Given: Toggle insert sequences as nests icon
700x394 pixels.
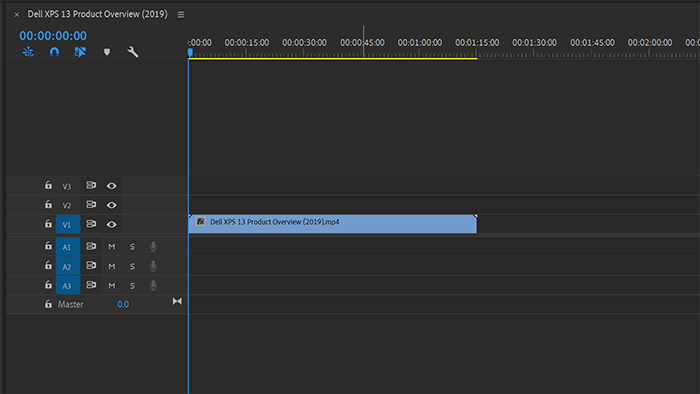Looking at the screenshot, I should pos(28,52).
